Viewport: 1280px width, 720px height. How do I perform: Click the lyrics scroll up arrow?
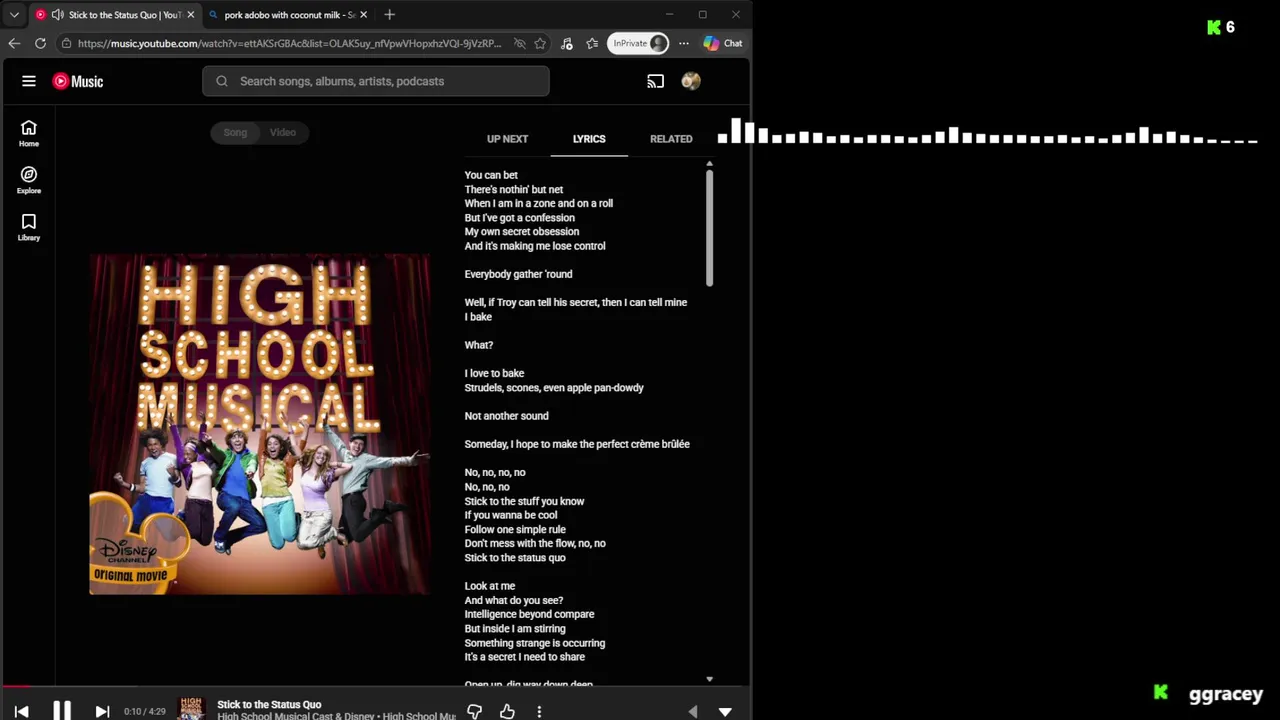pyautogui.click(x=709, y=163)
